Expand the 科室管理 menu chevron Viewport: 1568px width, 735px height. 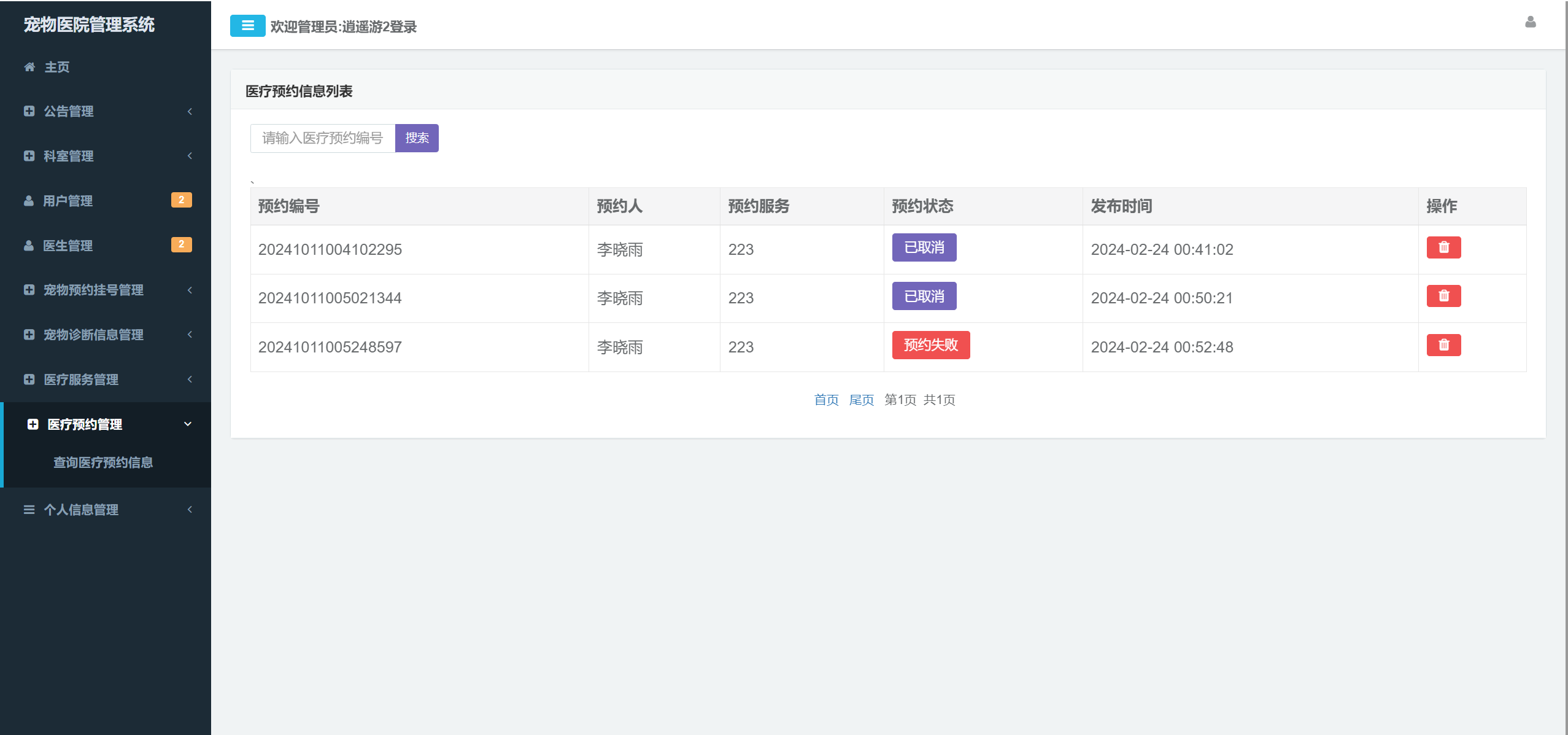coord(190,156)
